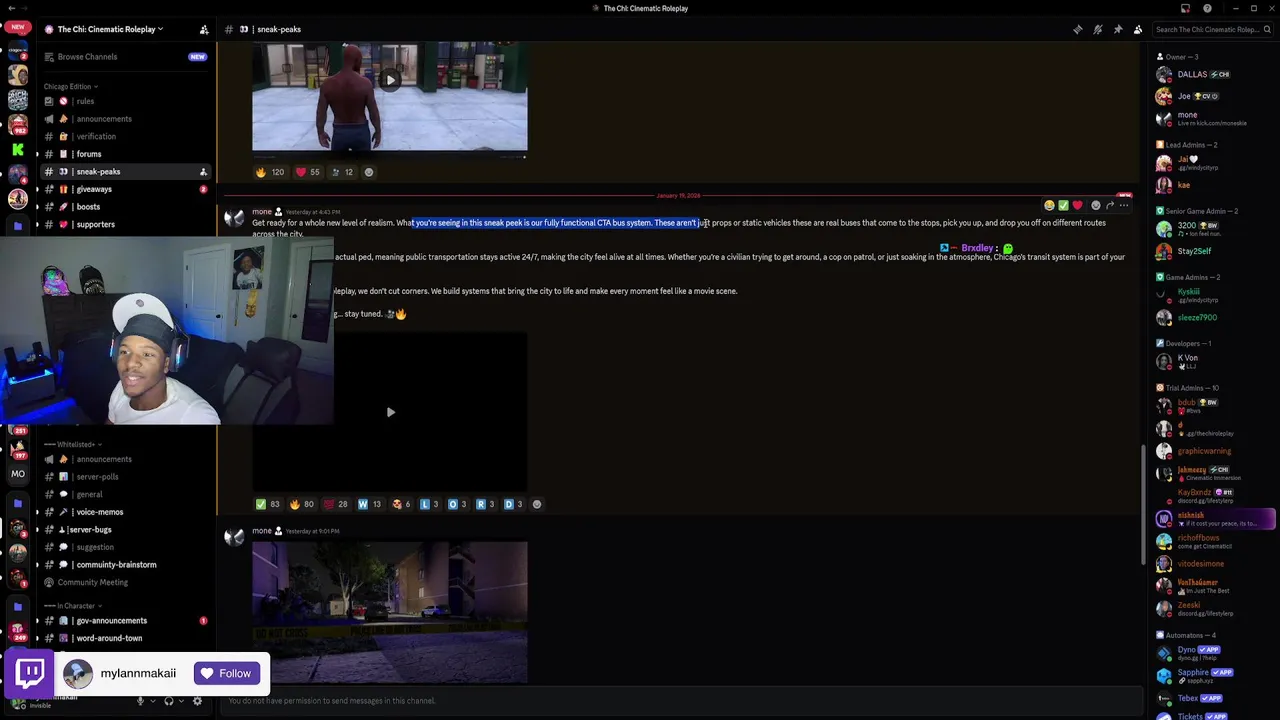Show pinned messages

tap(1118, 29)
